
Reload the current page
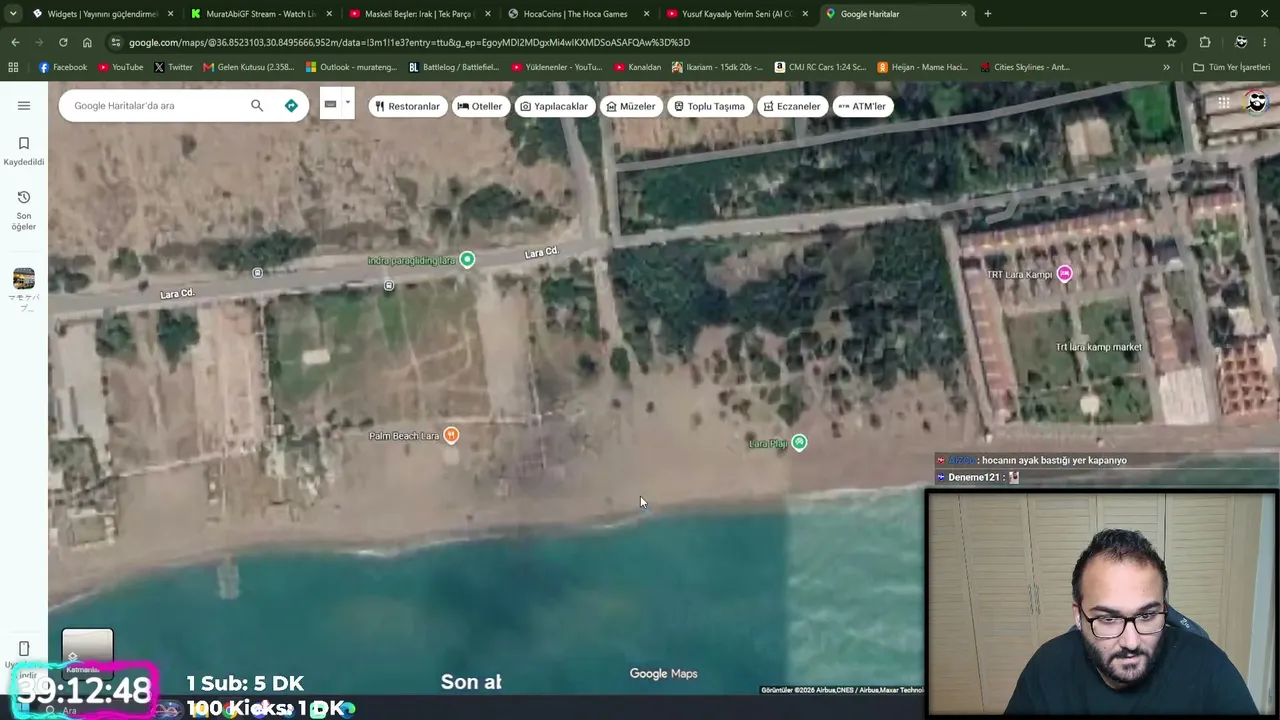coord(63,42)
